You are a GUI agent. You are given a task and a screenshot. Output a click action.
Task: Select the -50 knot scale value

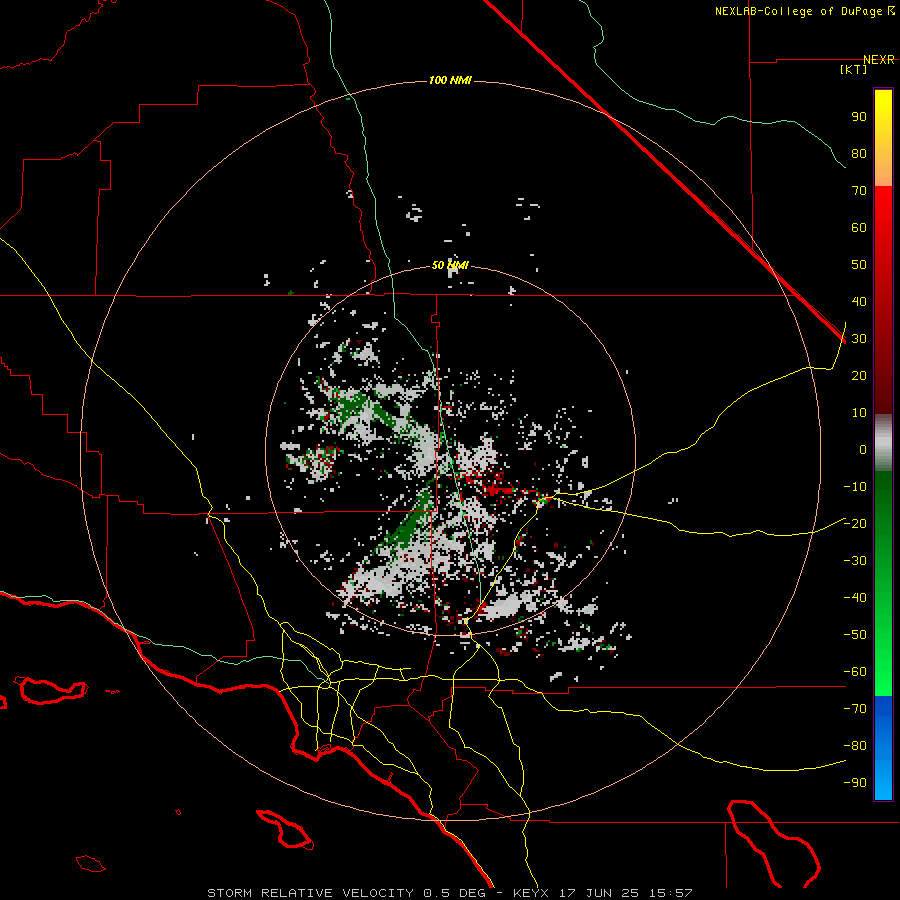(855, 635)
